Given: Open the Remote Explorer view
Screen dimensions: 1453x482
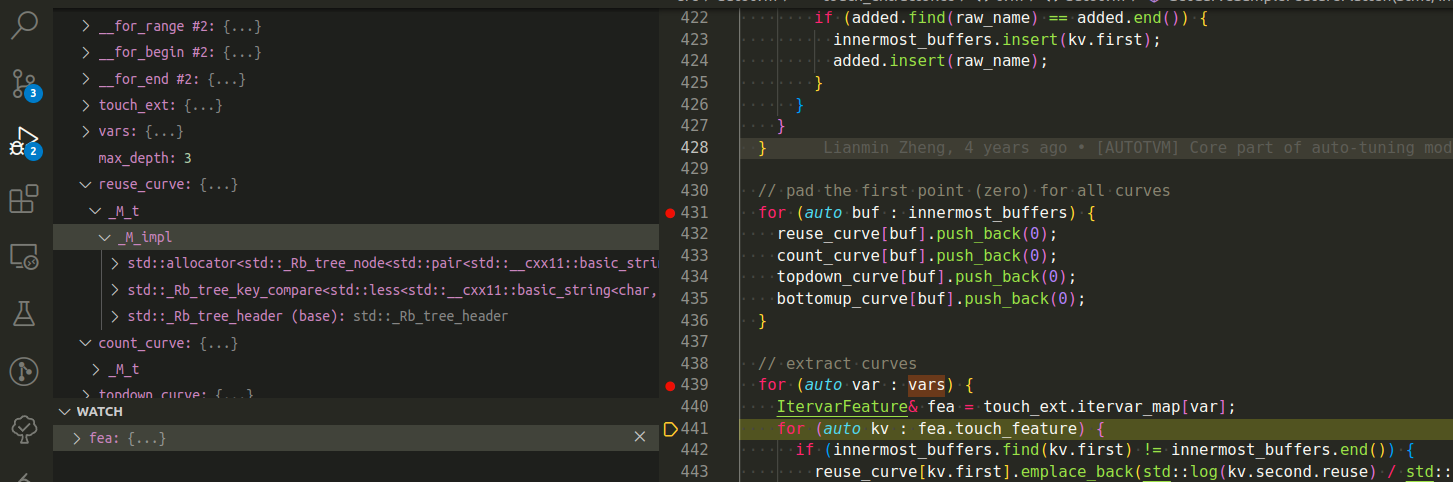Looking at the screenshot, I should tap(25, 257).
